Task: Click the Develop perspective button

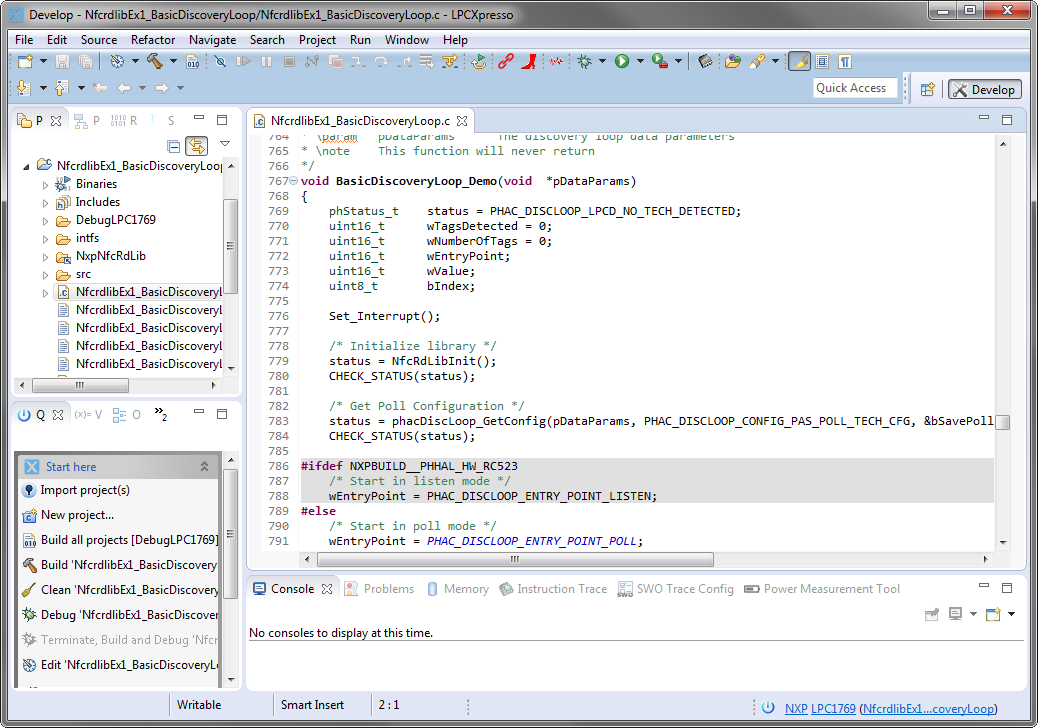Action: coord(984,89)
